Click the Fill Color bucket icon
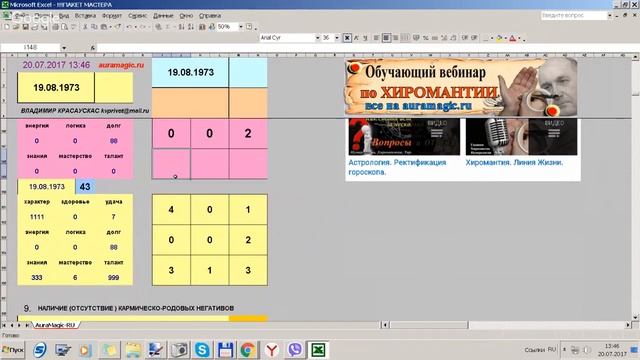Viewport: 640px width, 360px height. pyautogui.click(x=500, y=38)
